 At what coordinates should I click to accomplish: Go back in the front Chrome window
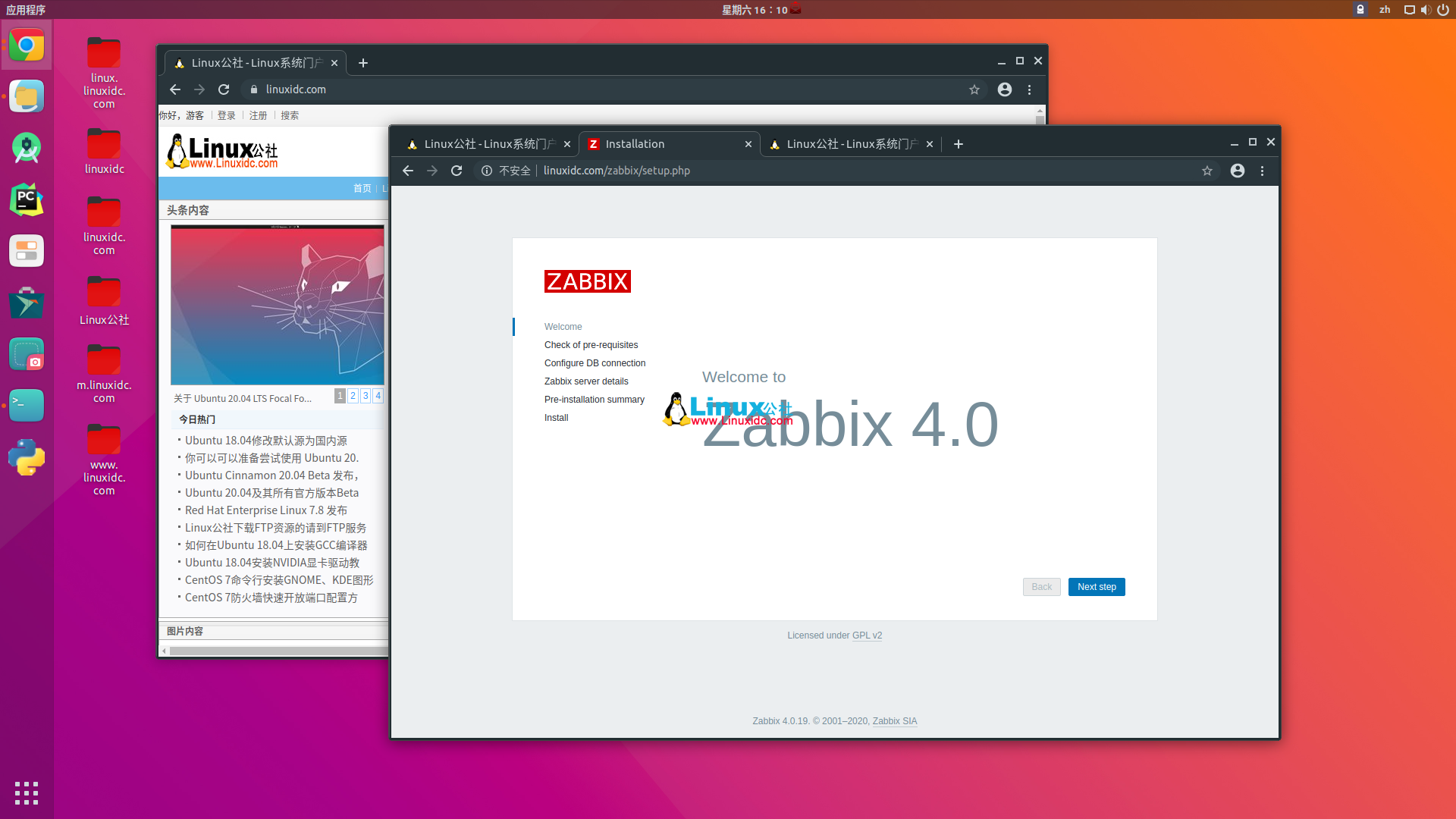click(408, 171)
